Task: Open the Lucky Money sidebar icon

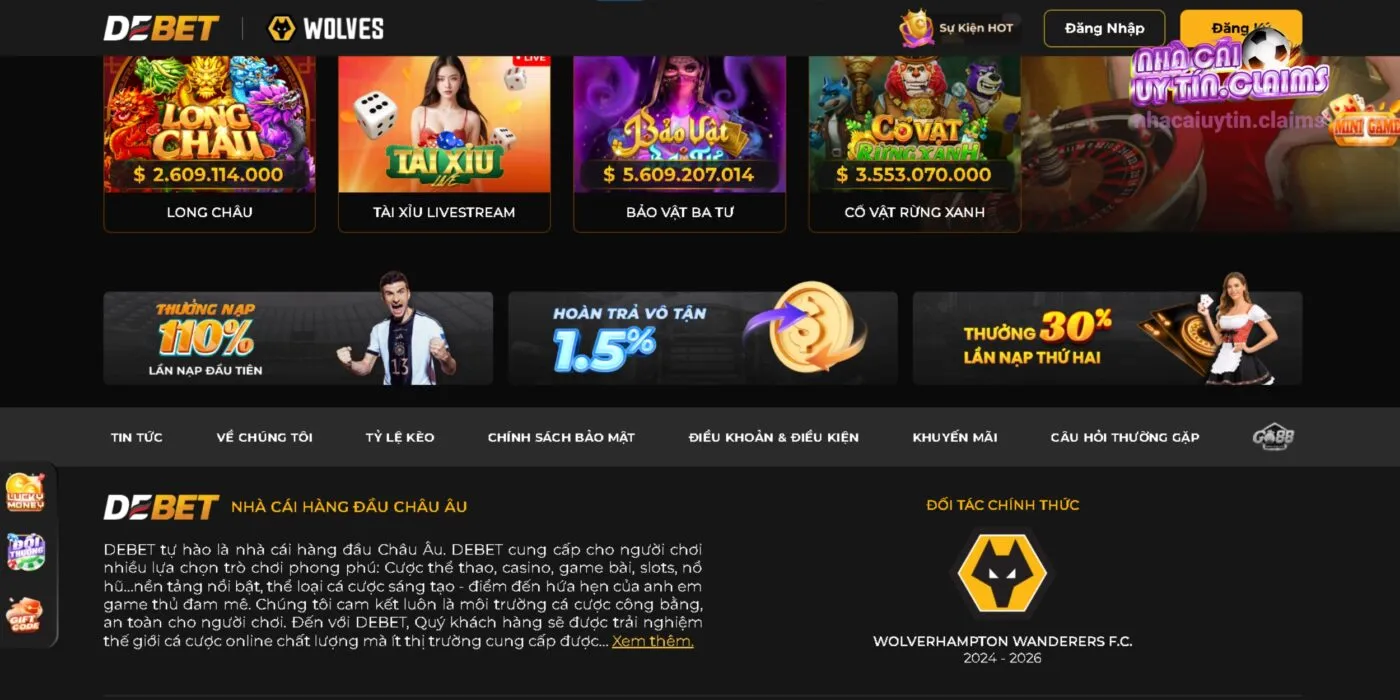Action: tap(25, 492)
